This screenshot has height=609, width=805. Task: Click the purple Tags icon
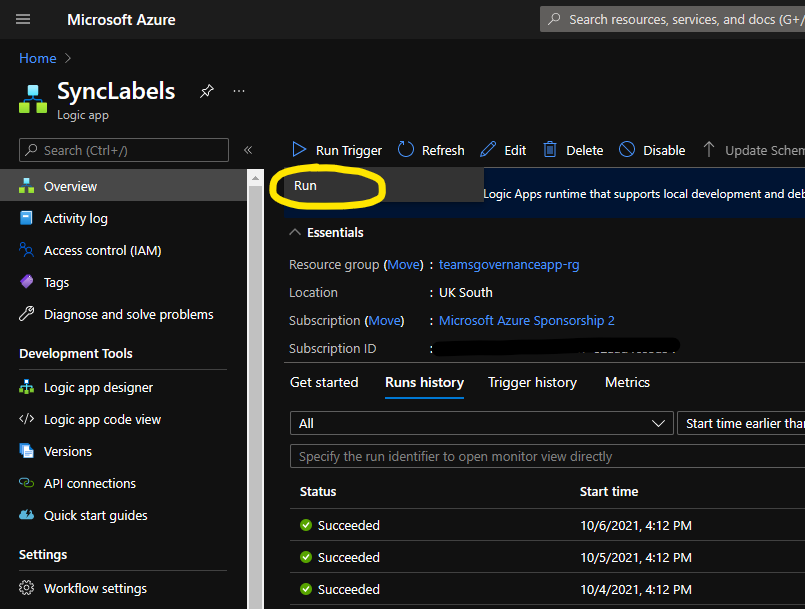[x=26, y=282]
